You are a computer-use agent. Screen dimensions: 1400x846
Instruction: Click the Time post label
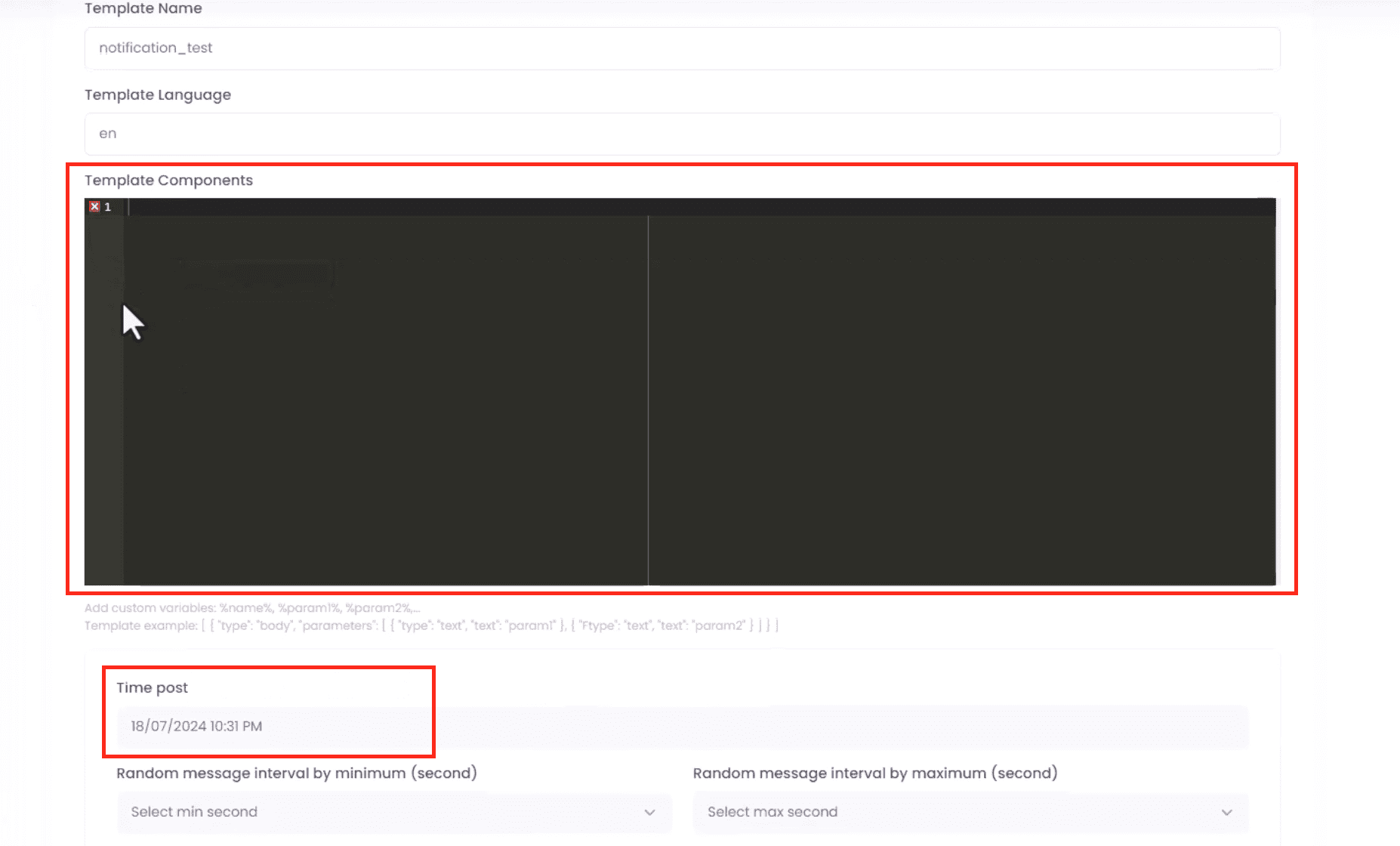tap(152, 688)
